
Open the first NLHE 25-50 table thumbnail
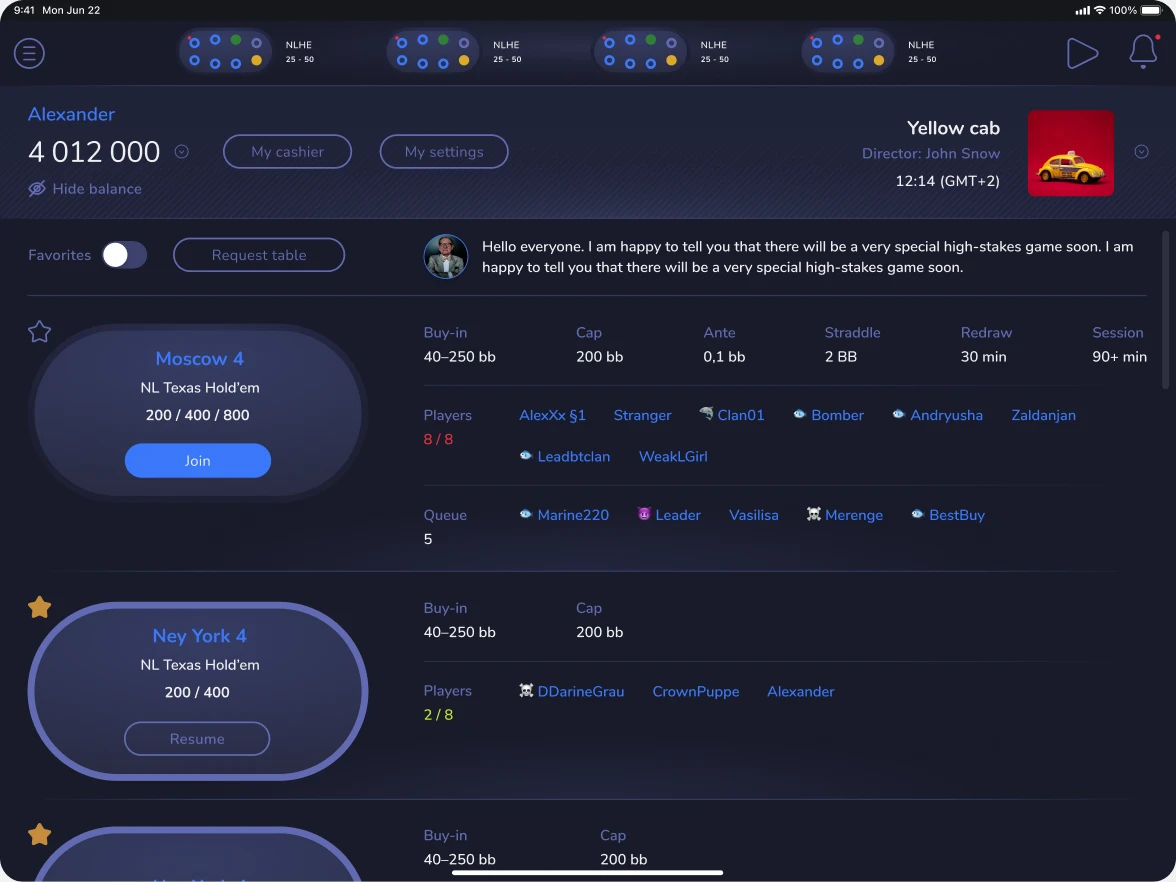coord(225,52)
